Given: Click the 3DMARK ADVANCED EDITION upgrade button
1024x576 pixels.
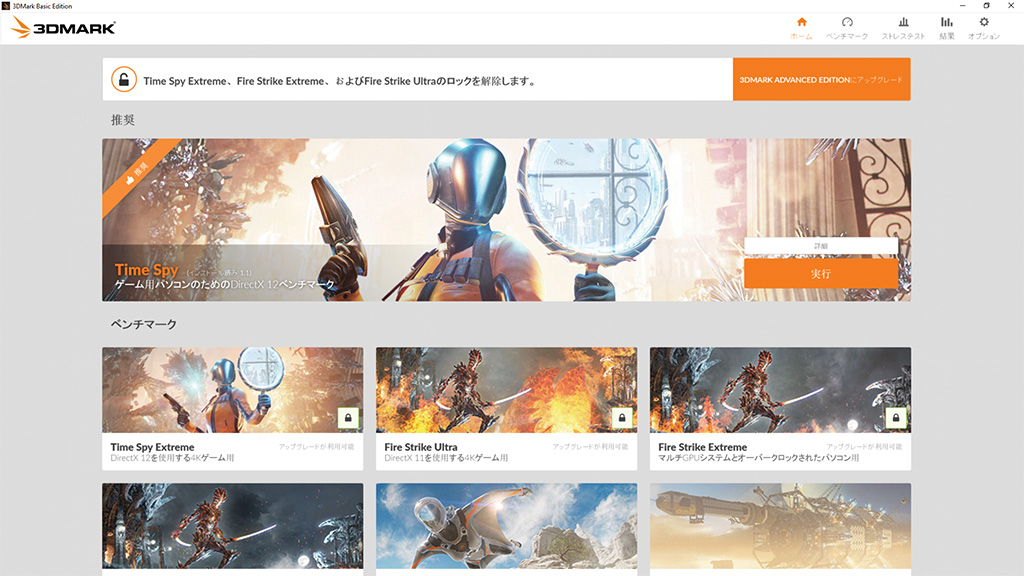Looking at the screenshot, I should (x=822, y=79).
